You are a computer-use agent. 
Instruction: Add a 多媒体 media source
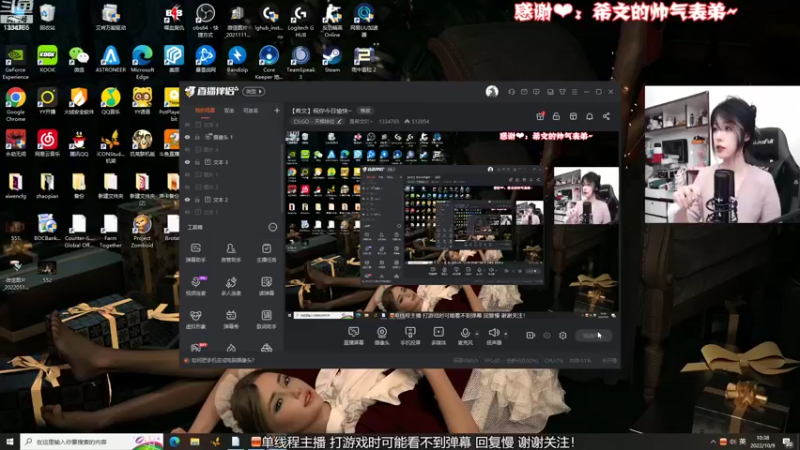pos(438,336)
